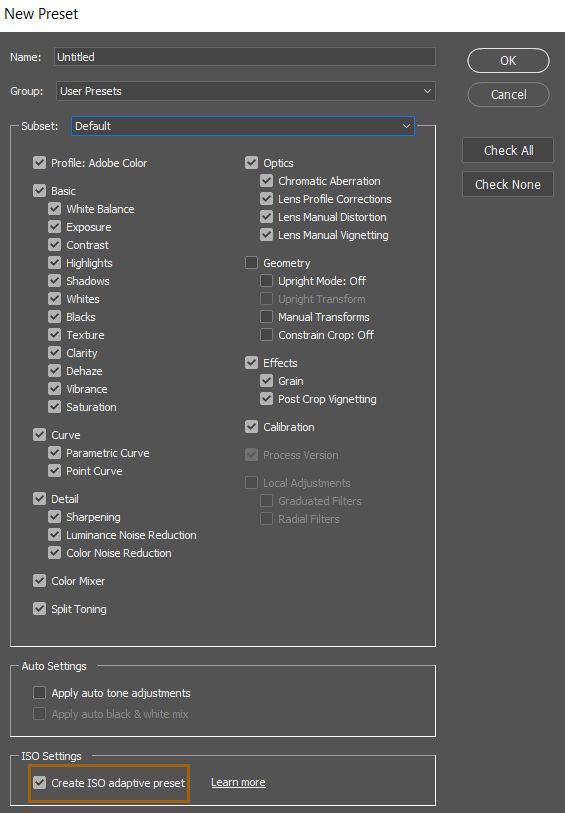Image resolution: width=565 pixels, height=813 pixels.
Task: Uncheck the Shadows checkbox
Action: tap(54, 281)
